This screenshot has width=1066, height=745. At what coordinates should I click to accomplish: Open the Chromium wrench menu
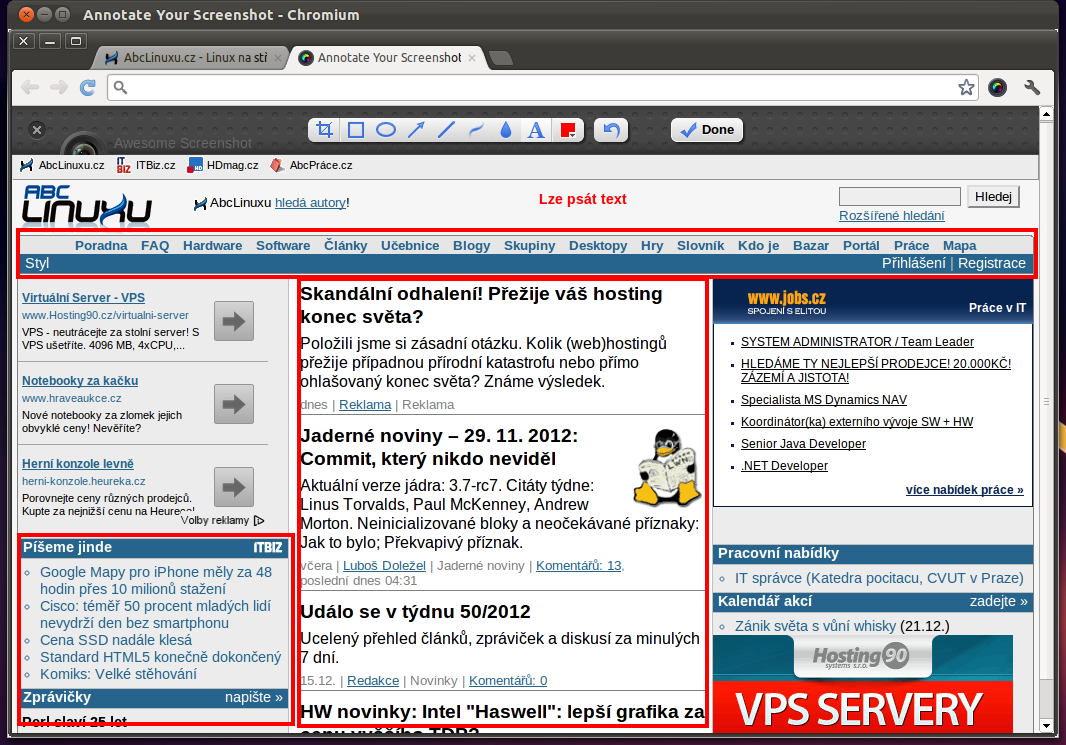coord(1032,87)
